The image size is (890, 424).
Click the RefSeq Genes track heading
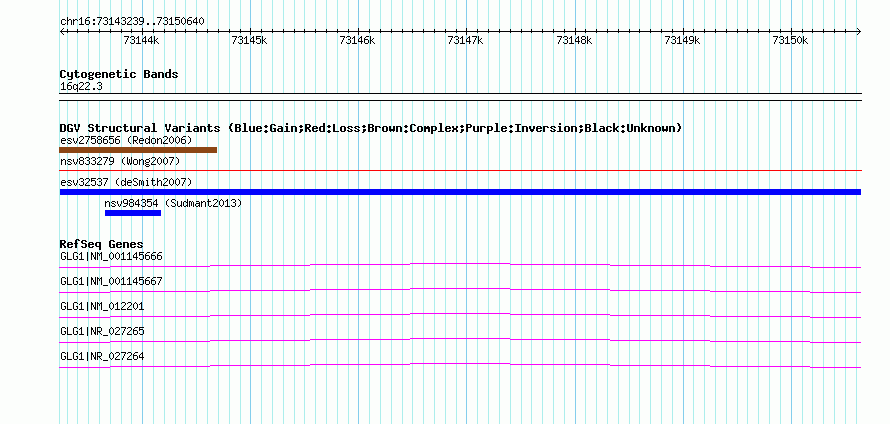[x=101, y=244]
